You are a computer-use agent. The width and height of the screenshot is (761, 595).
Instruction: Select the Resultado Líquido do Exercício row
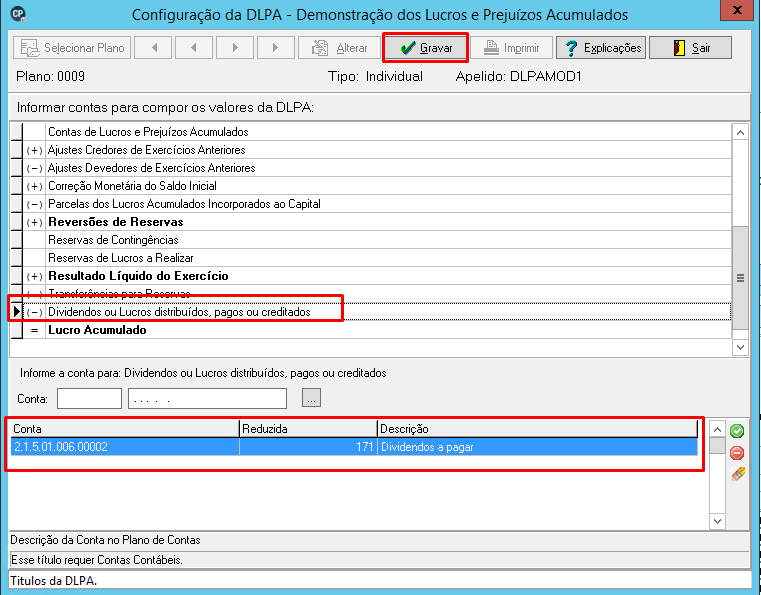[371, 276]
